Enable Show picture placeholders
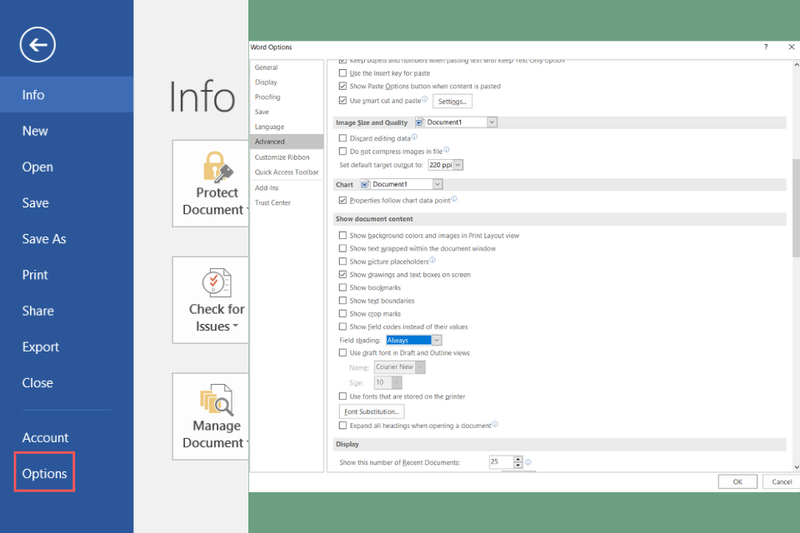Image resolution: width=800 pixels, height=533 pixels. point(343,262)
